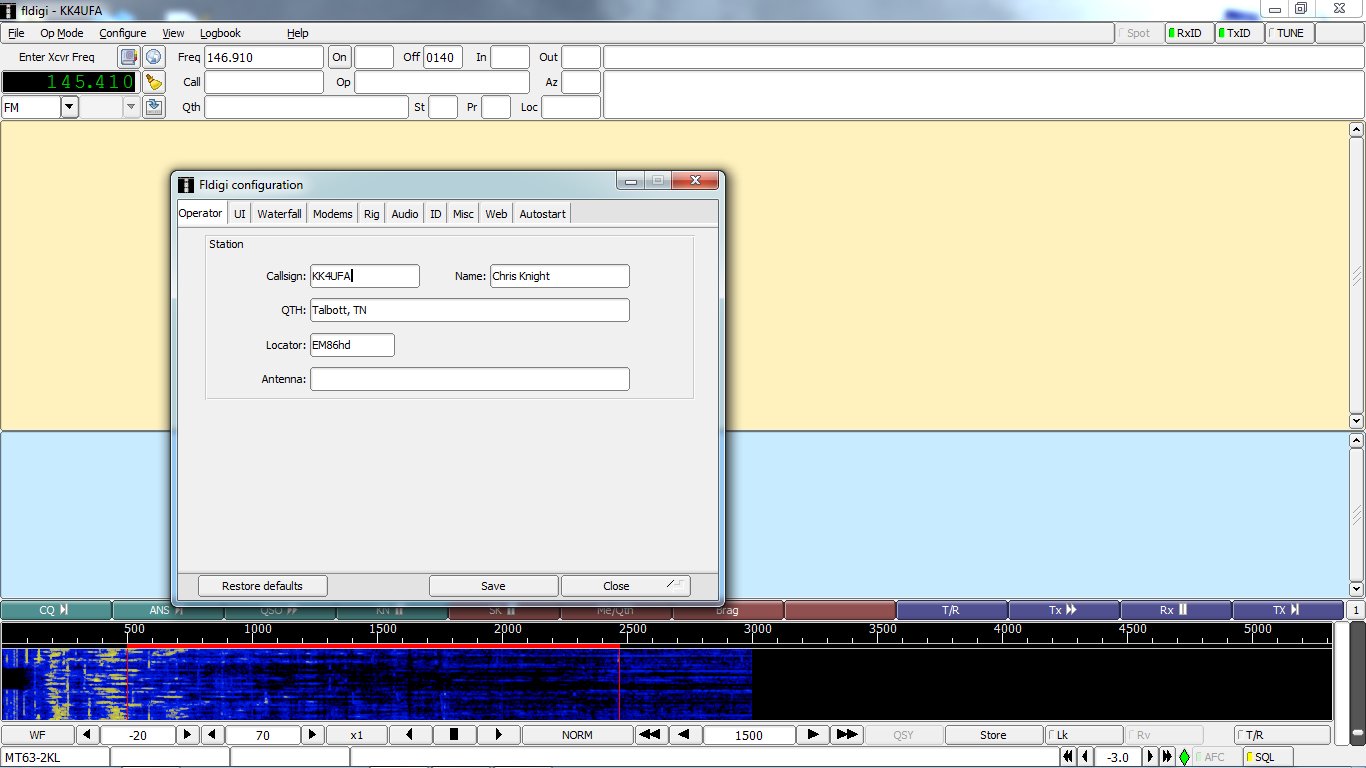Click the Rx macro button

[x=1176, y=610]
